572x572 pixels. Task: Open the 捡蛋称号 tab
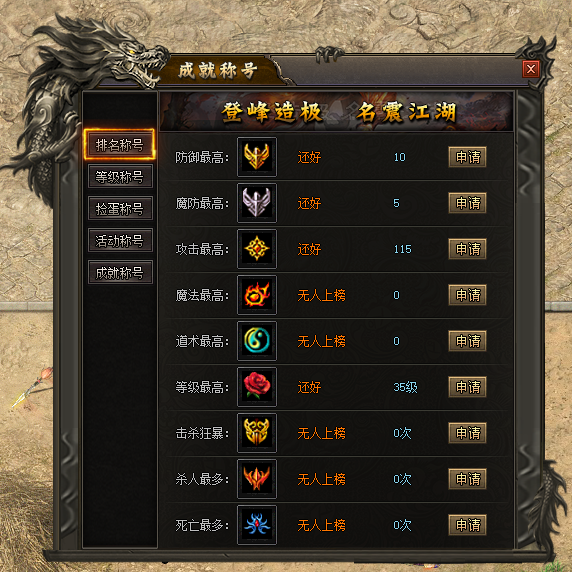(120, 208)
